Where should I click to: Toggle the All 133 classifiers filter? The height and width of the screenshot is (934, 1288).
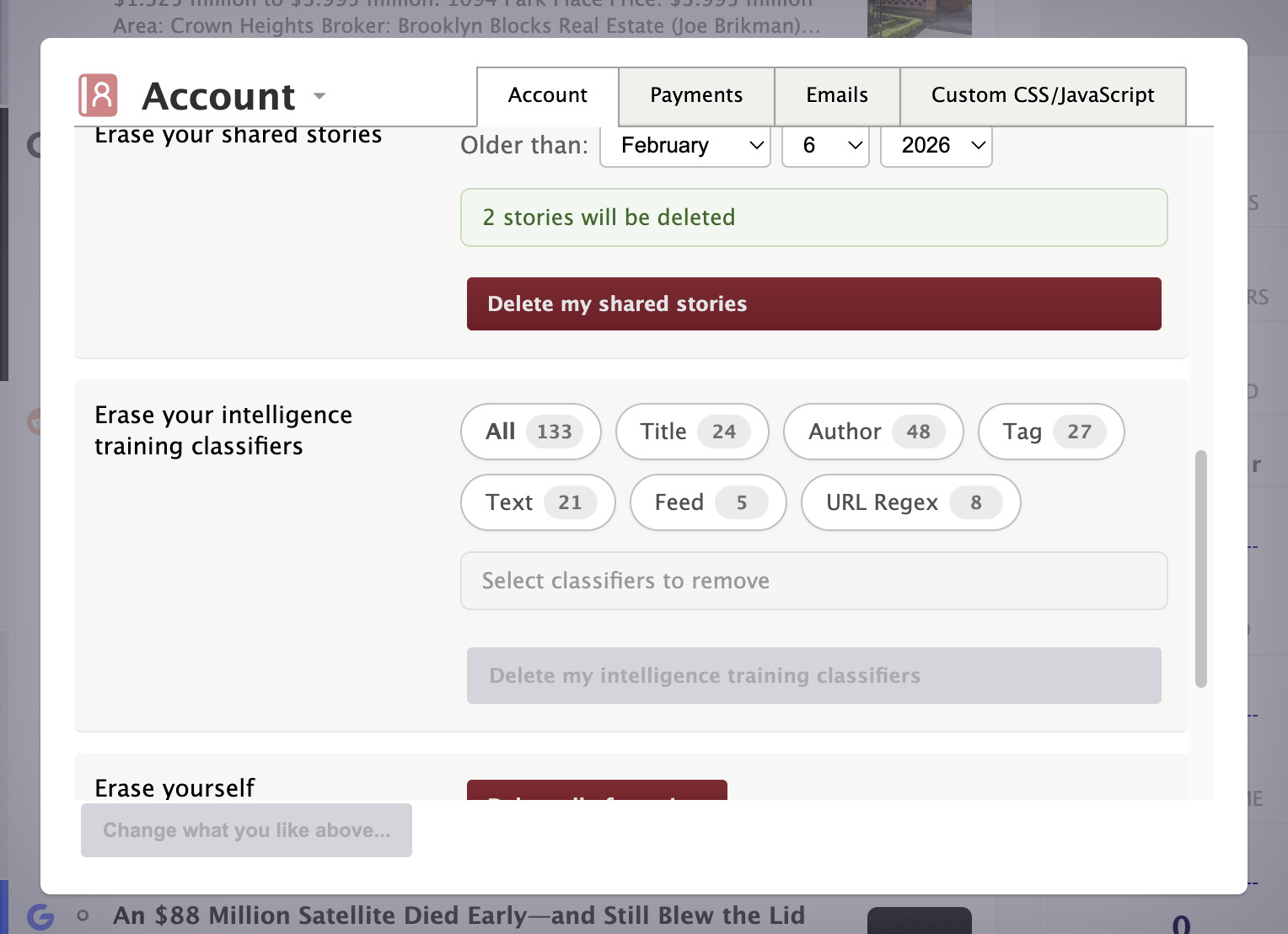(x=530, y=432)
